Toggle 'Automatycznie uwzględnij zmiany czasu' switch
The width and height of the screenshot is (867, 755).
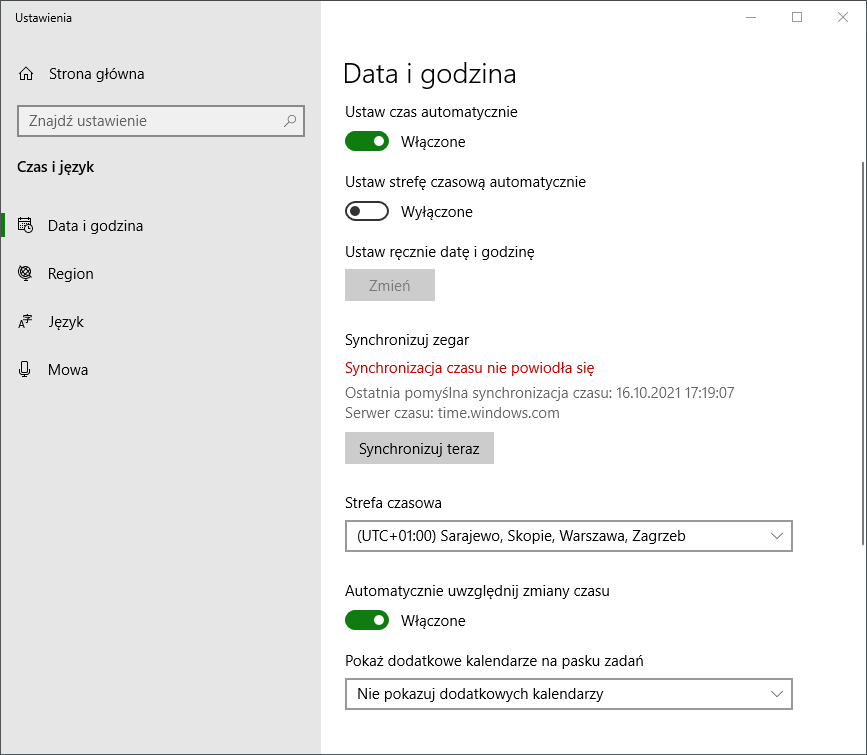pyautogui.click(x=367, y=620)
